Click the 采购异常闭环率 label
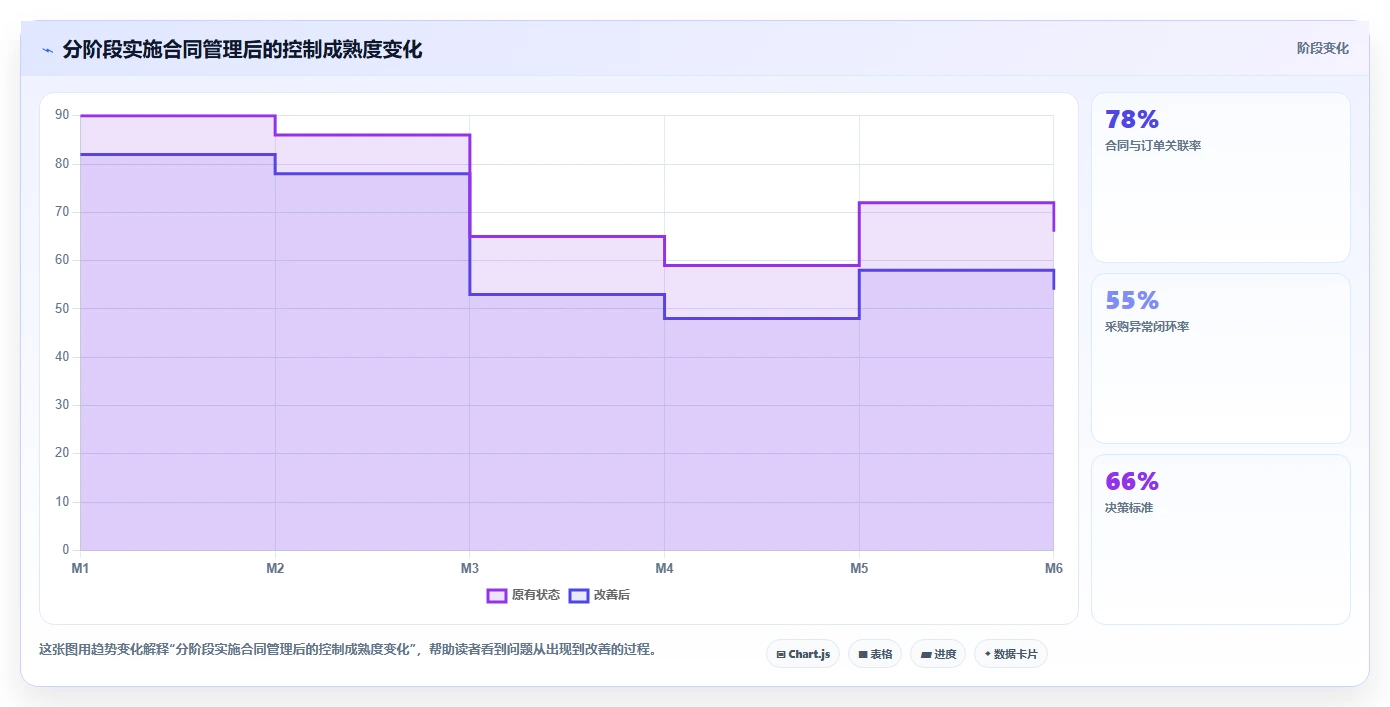This screenshot has width=1390, height=707. point(1147,327)
